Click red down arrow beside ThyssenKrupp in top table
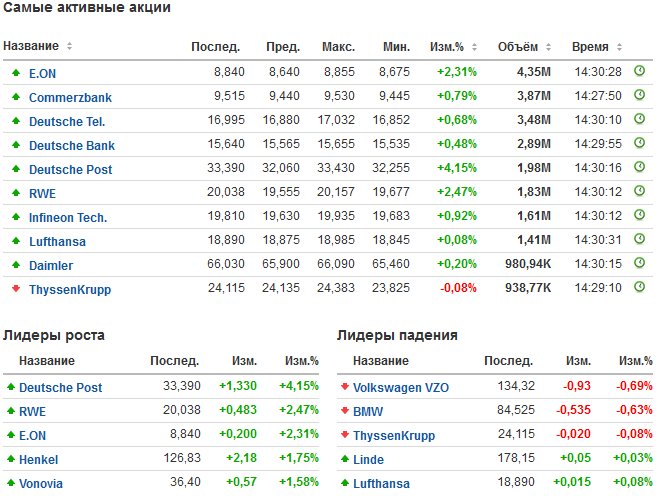 [15, 290]
